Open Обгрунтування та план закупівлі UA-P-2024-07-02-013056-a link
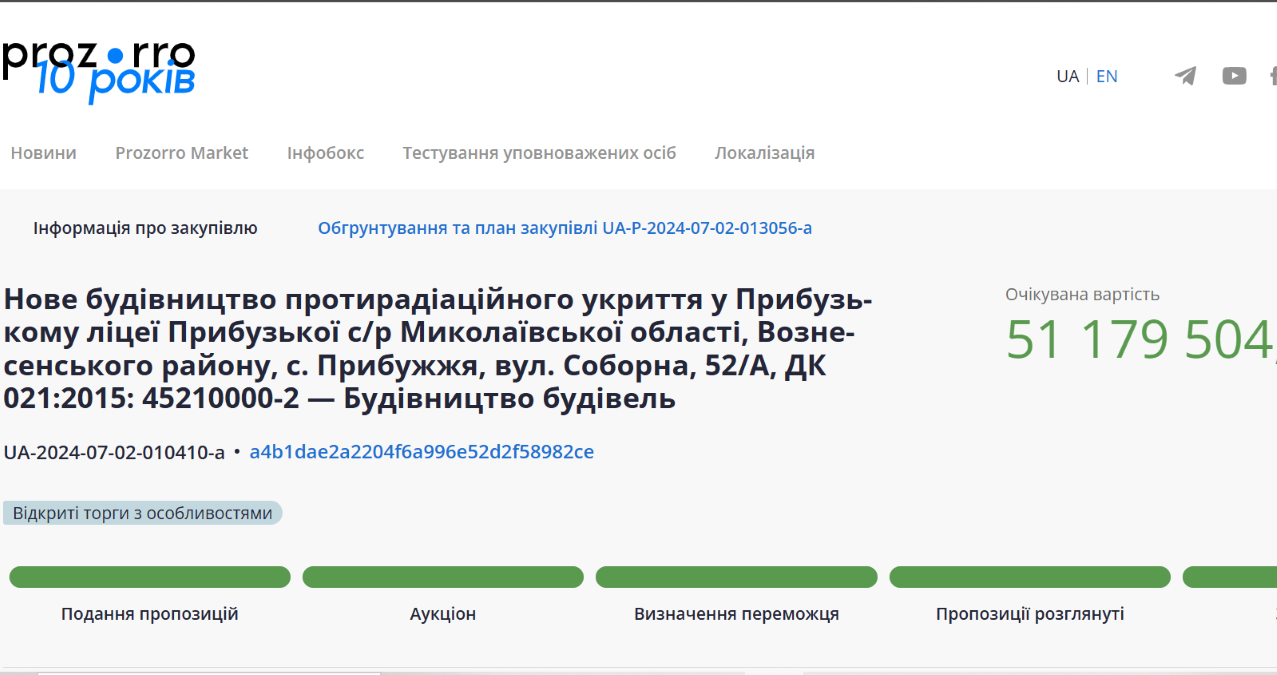 pyautogui.click(x=565, y=228)
